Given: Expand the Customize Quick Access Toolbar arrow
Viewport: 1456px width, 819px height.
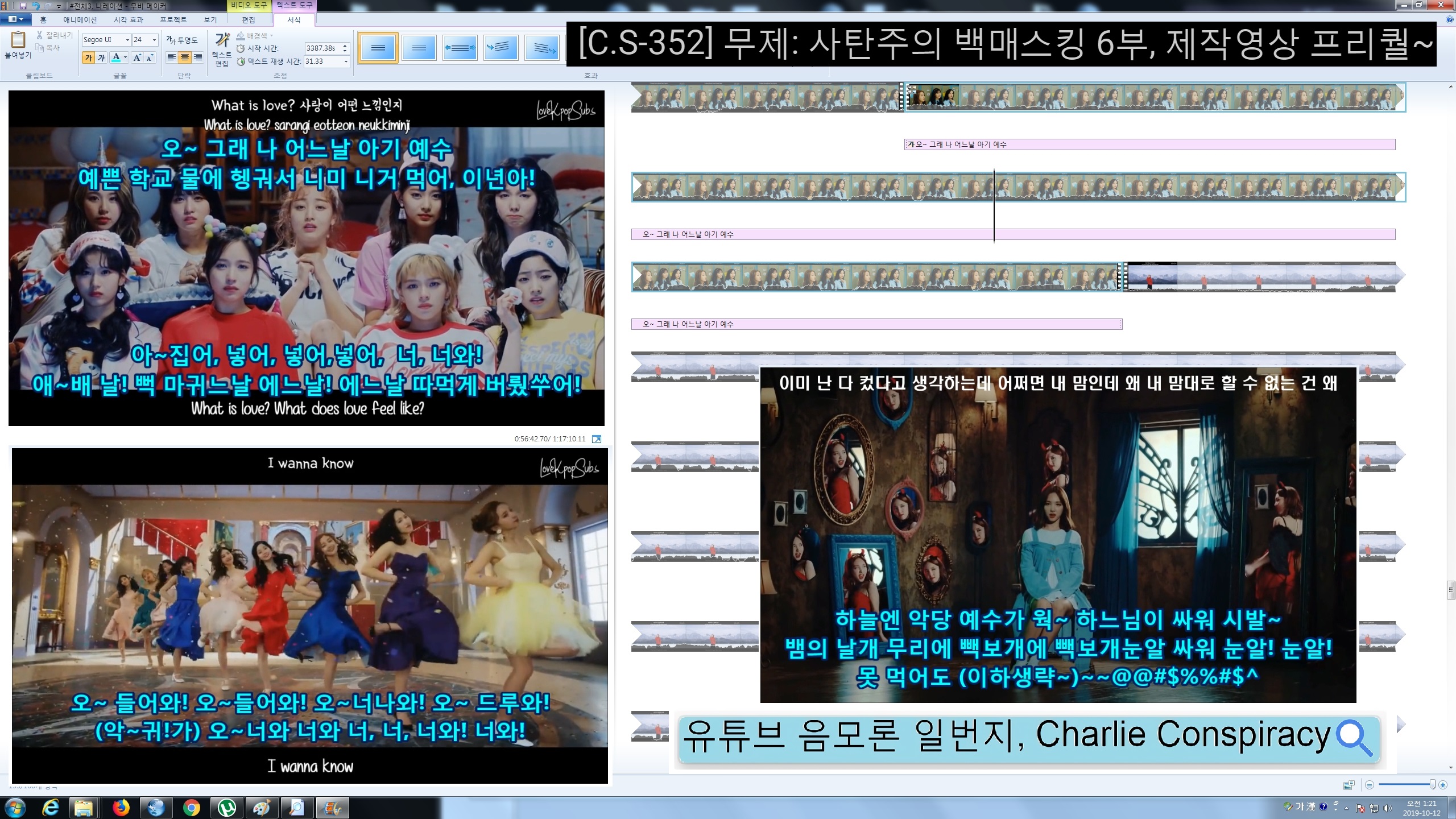Looking at the screenshot, I should coord(59,6).
